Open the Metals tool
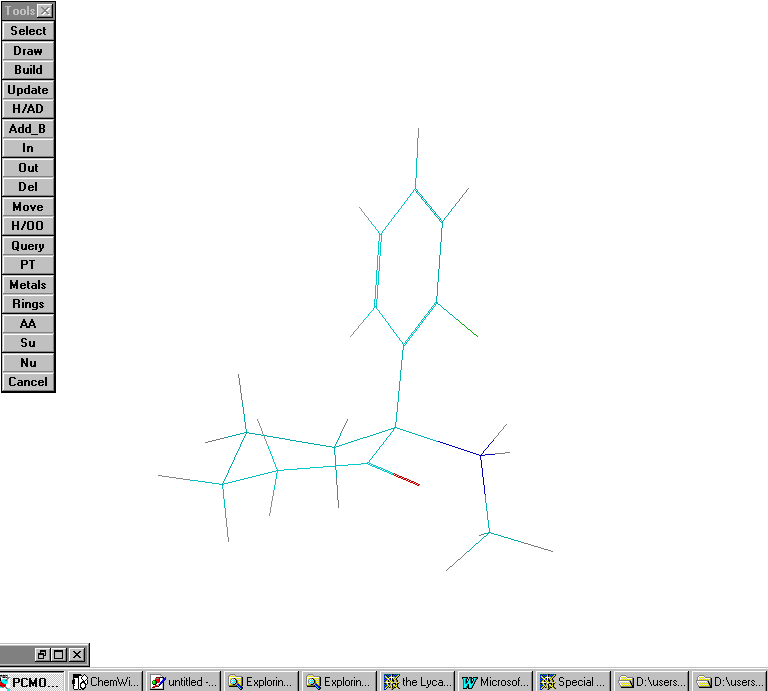This screenshot has height=691, width=768. (28, 285)
